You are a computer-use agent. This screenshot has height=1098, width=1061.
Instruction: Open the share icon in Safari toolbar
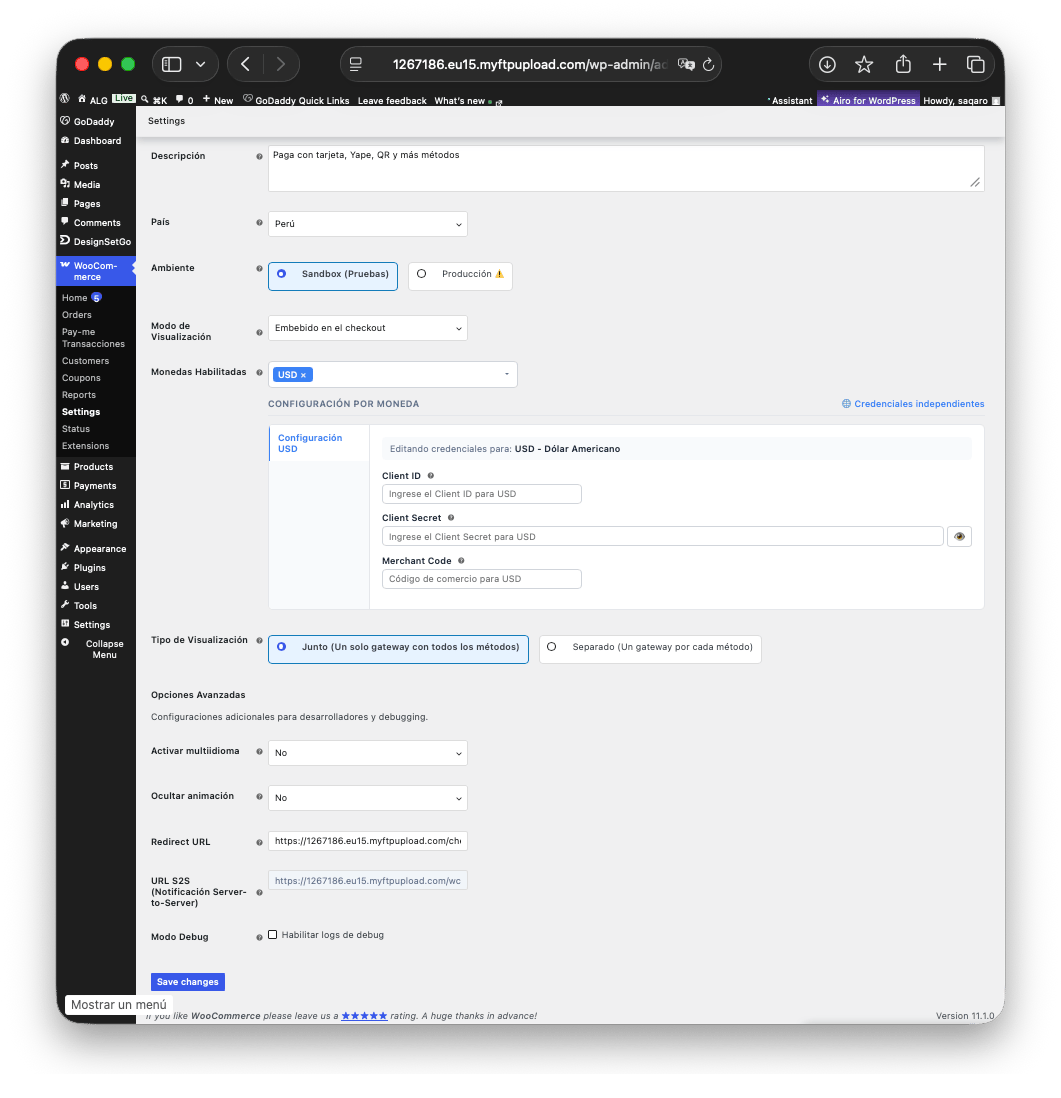point(903,64)
